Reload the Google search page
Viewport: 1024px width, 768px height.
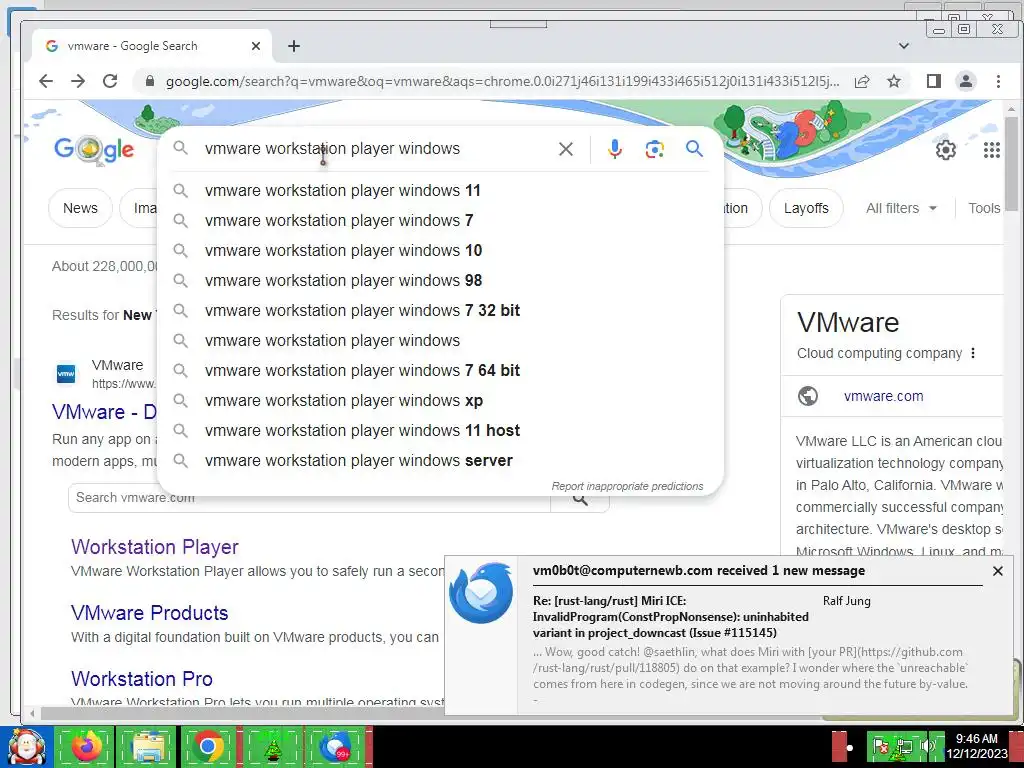tap(110, 81)
